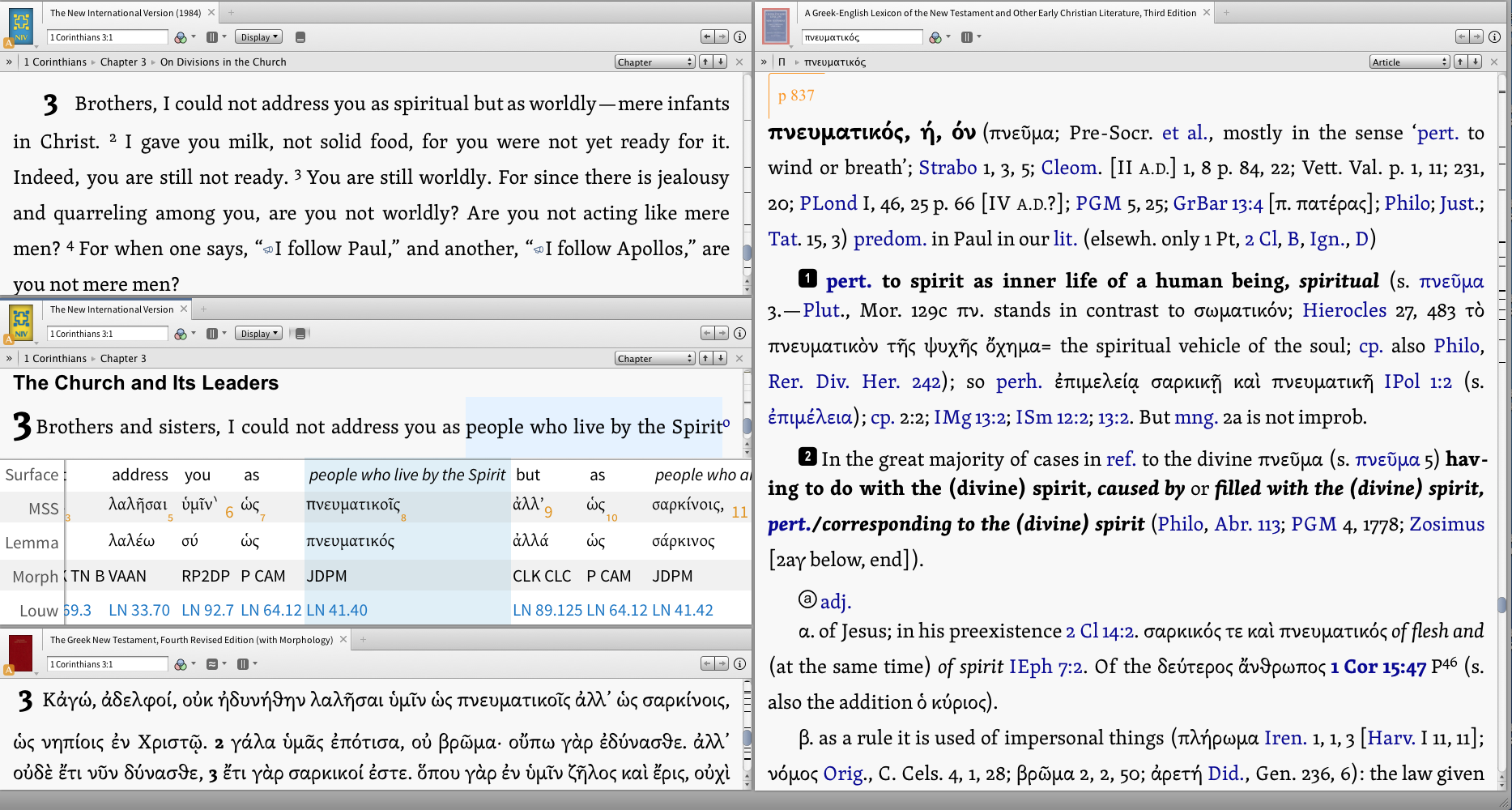The image size is (1512, 810).
Task: Jump to next chapter in middle NIV panel
Action: (x=720, y=359)
